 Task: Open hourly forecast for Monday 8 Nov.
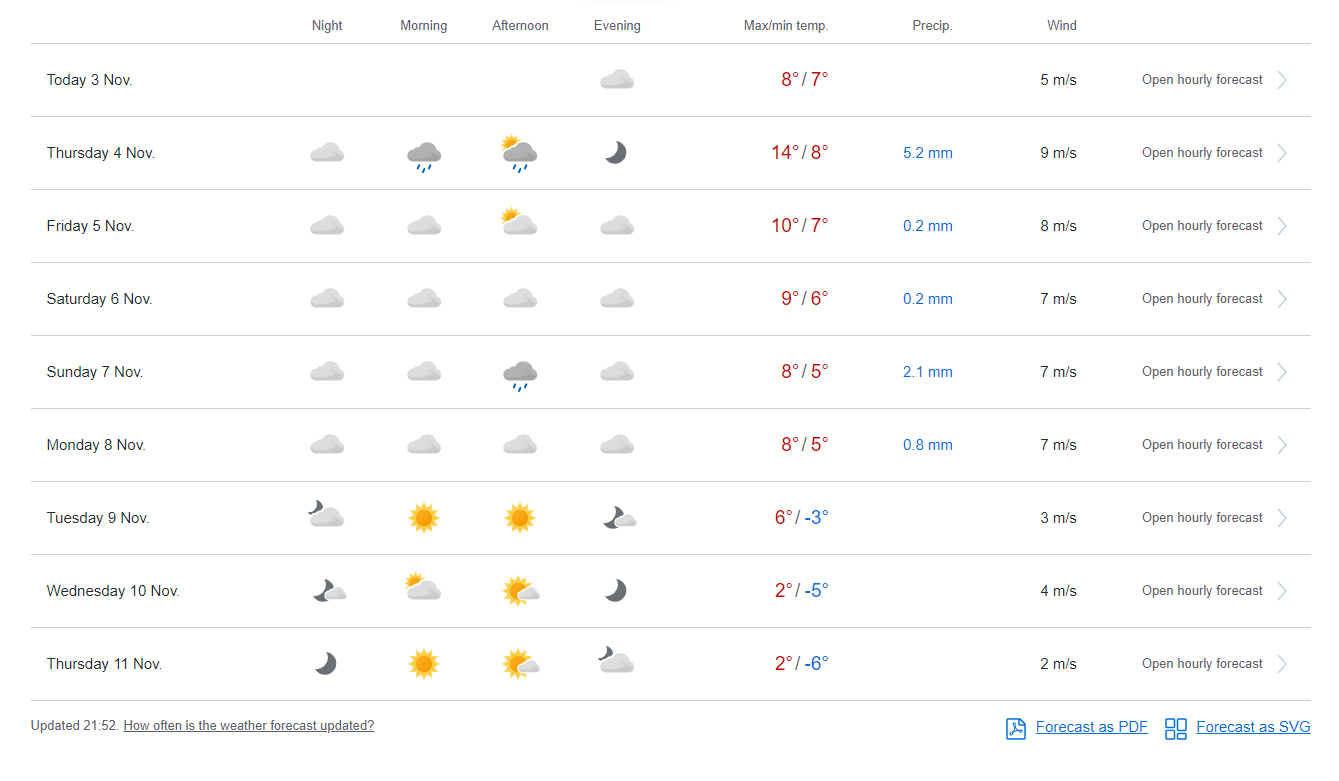point(1202,445)
